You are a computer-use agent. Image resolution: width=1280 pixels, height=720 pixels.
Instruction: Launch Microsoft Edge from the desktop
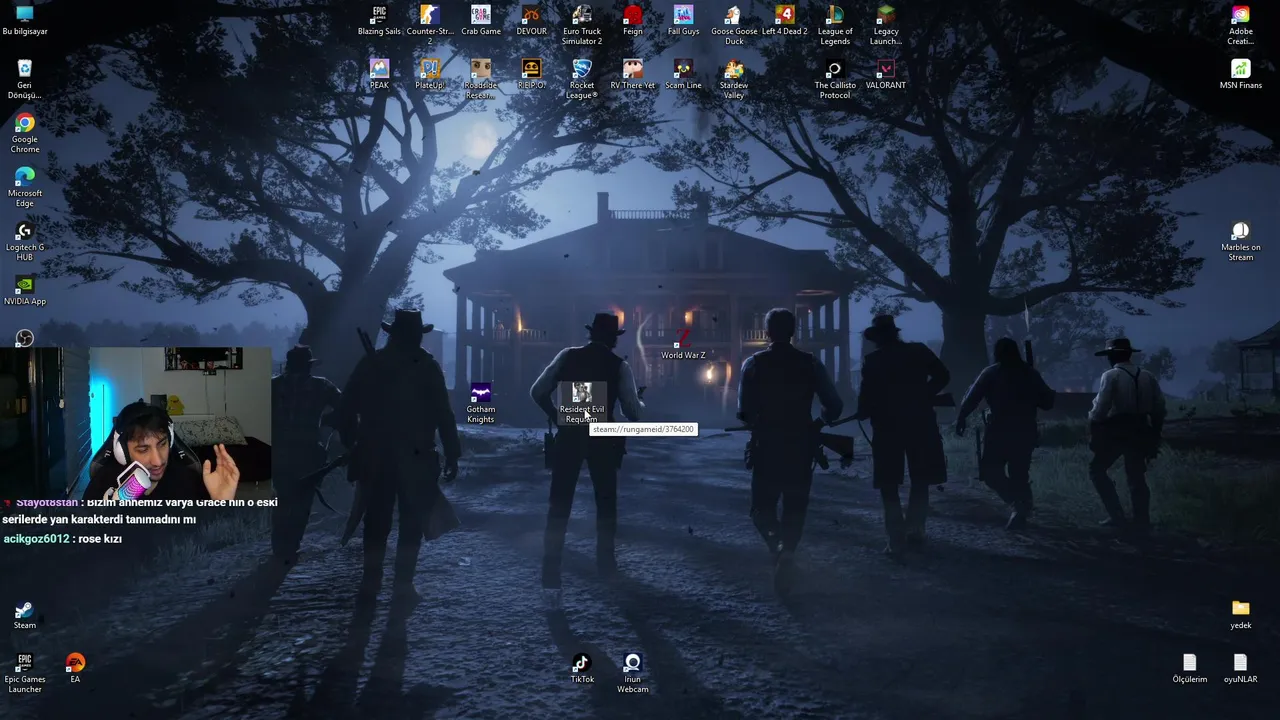coord(25,187)
